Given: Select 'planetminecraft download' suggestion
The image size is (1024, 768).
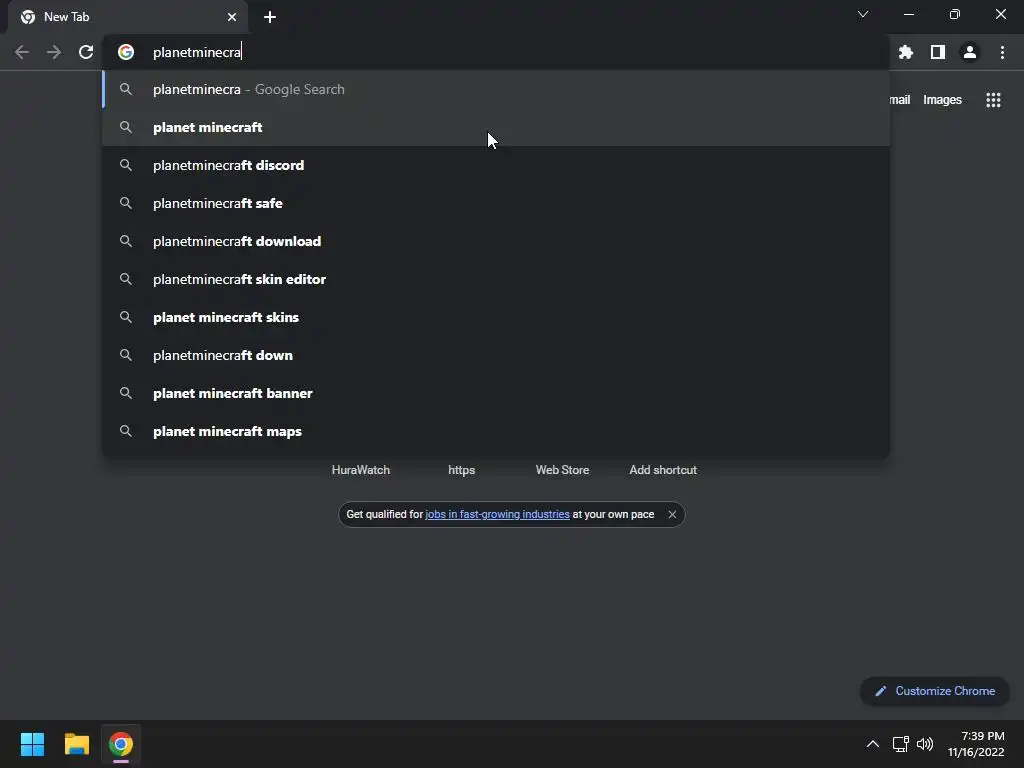Looking at the screenshot, I should tap(496, 241).
